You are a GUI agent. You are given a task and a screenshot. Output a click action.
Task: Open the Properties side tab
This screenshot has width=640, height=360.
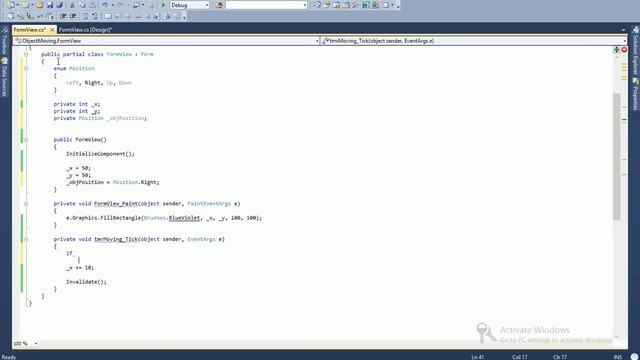point(636,95)
